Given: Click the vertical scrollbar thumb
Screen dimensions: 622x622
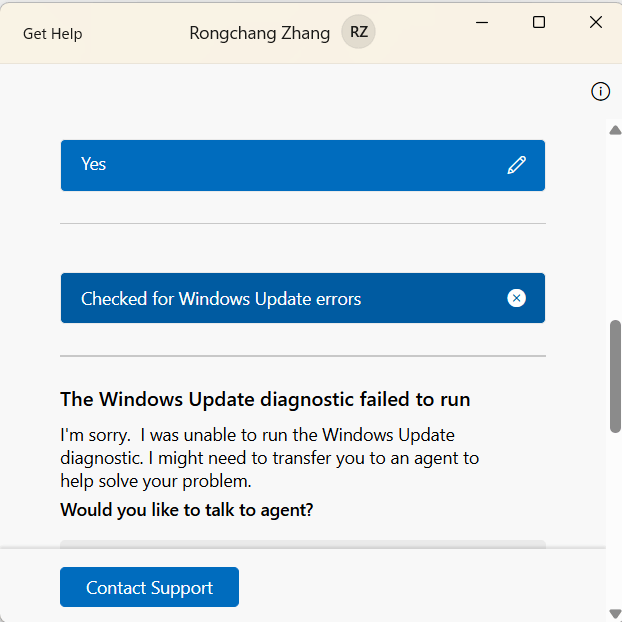Looking at the screenshot, I should coord(615,376).
